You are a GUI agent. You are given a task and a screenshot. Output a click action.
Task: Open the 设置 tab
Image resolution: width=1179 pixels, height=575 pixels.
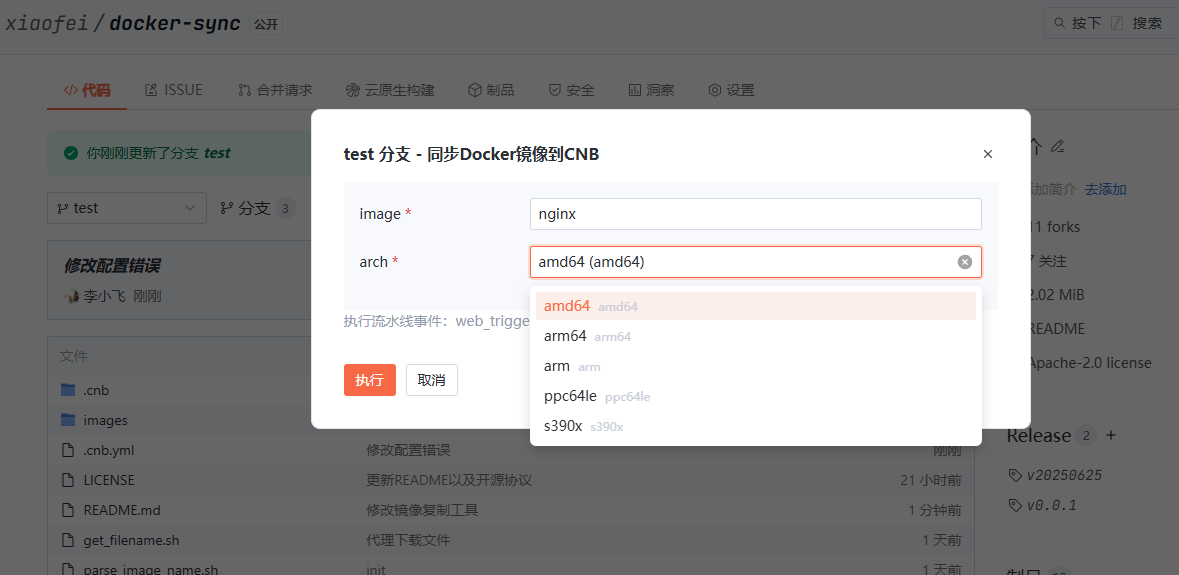pos(731,90)
